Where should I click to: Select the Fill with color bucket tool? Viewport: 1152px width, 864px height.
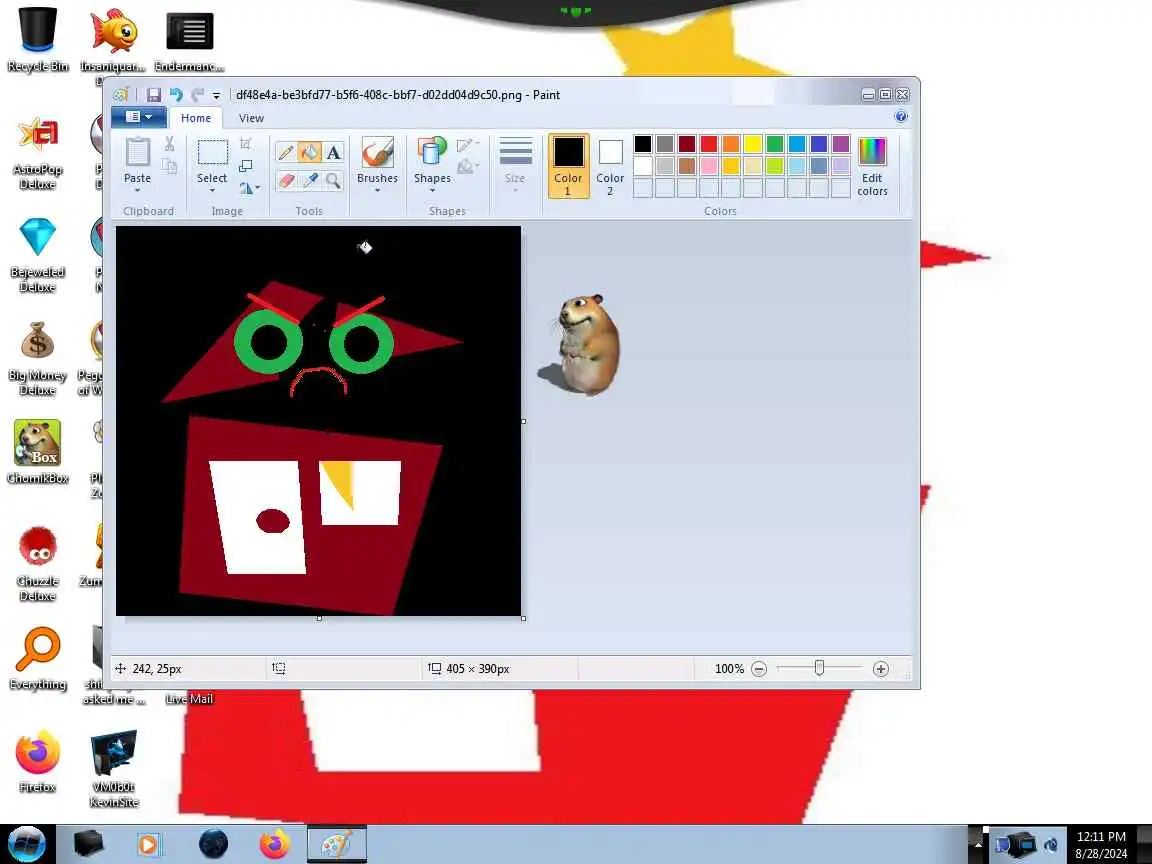pyautogui.click(x=309, y=152)
